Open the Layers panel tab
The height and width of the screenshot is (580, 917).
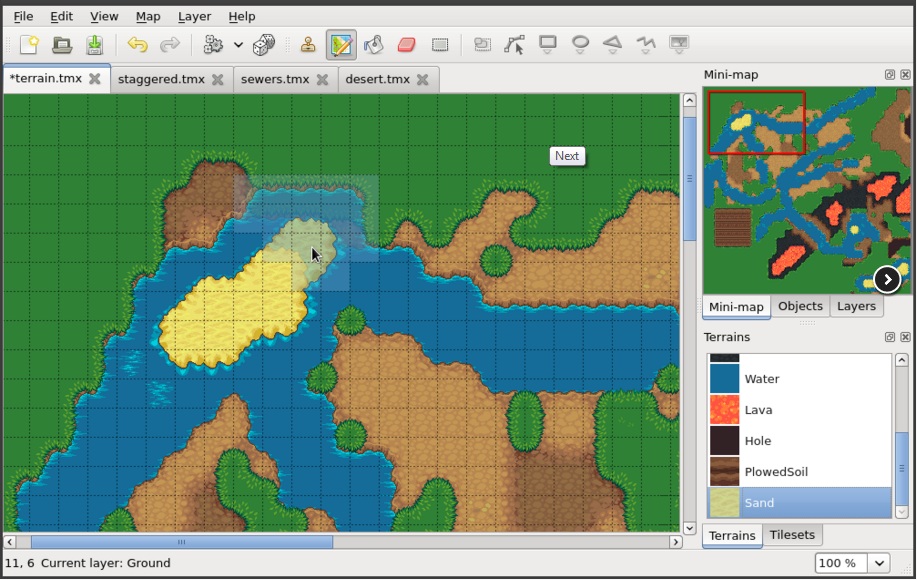pos(855,306)
